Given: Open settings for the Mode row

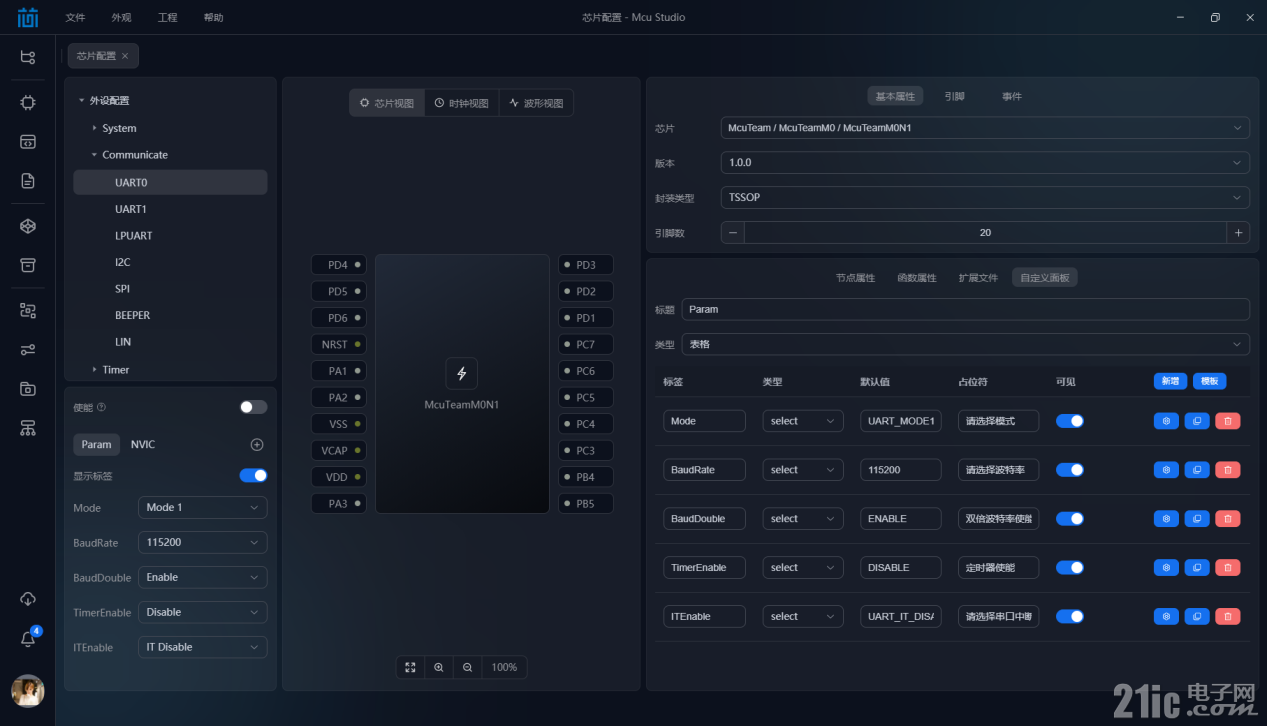Looking at the screenshot, I should point(1166,421).
